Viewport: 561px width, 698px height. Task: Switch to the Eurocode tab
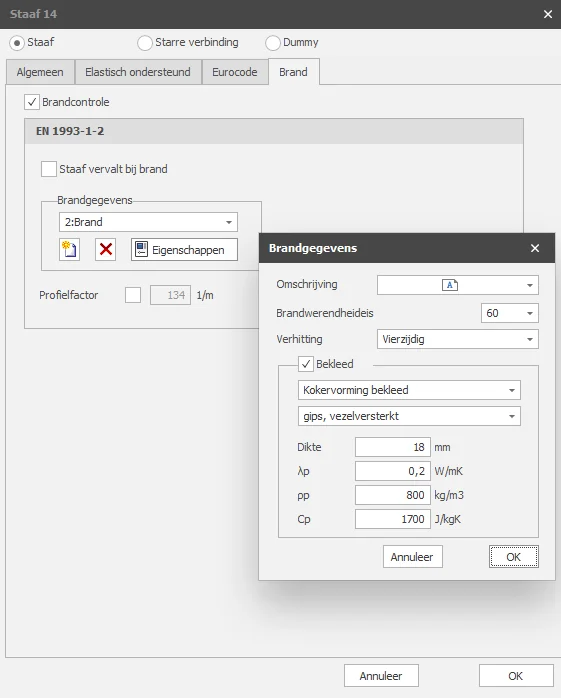(x=235, y=72)
